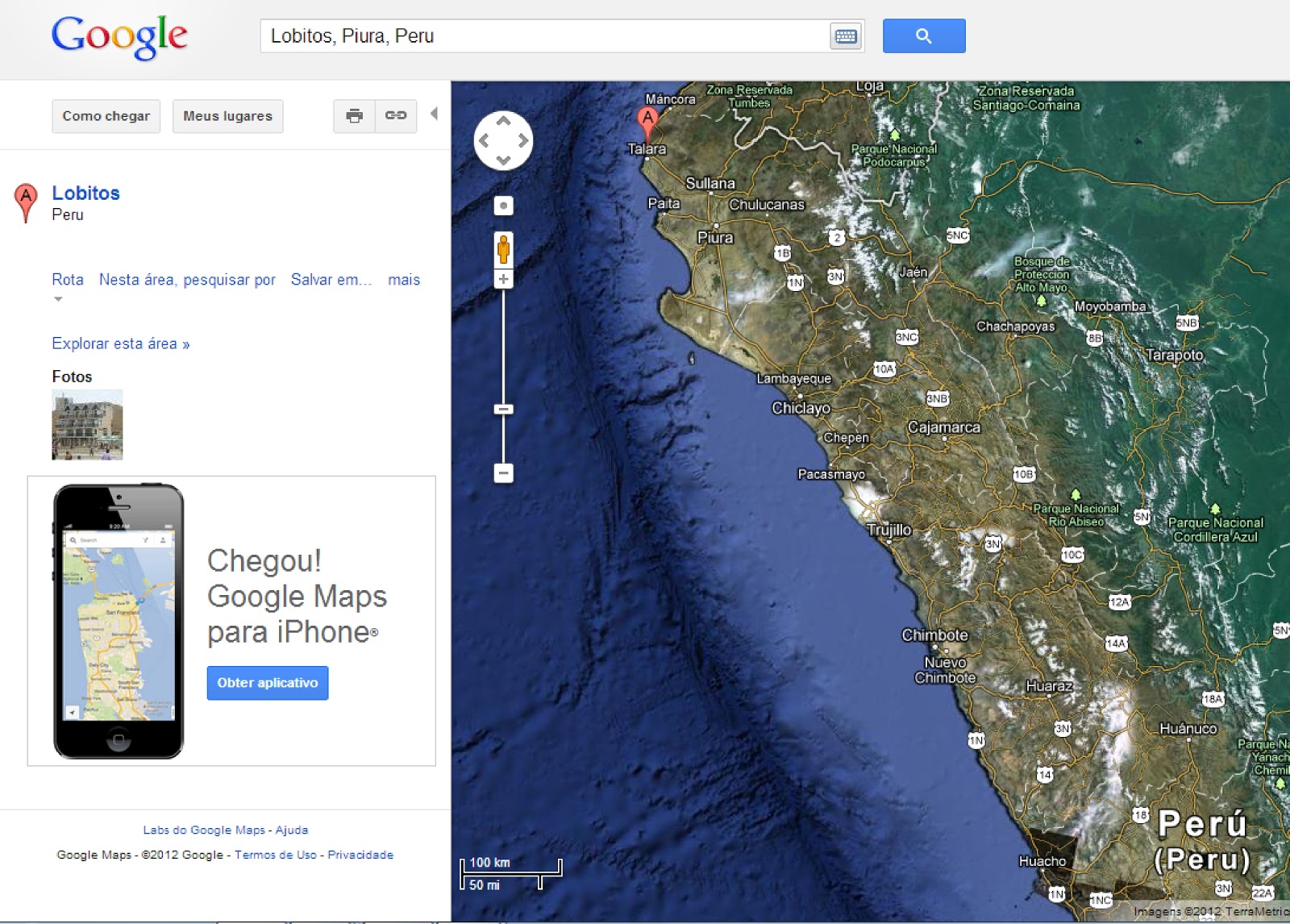
Task: Pan map up with top arrow
Action: pyautogui.click(x=503, y=122)
